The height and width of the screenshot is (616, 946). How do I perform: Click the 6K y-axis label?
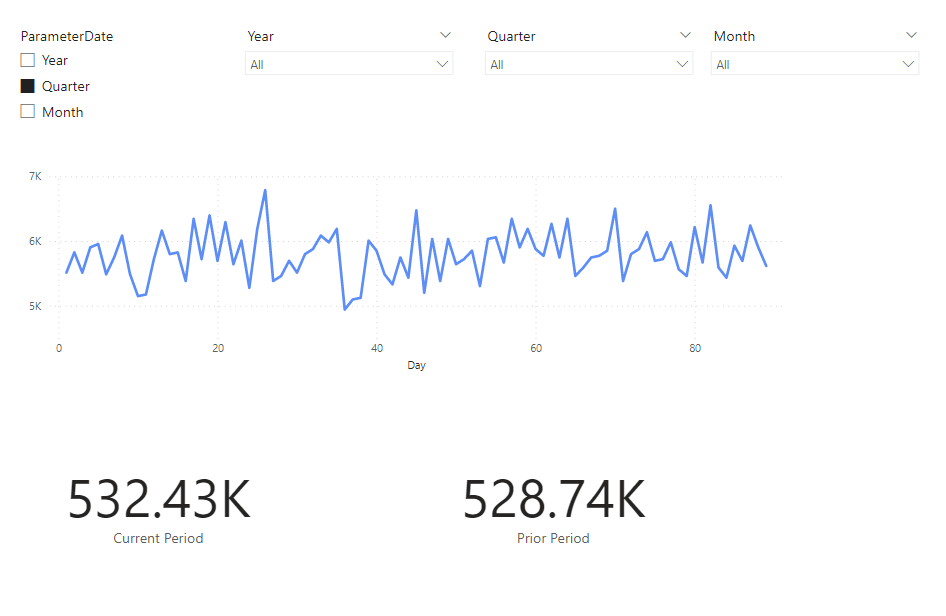[36, 241]
